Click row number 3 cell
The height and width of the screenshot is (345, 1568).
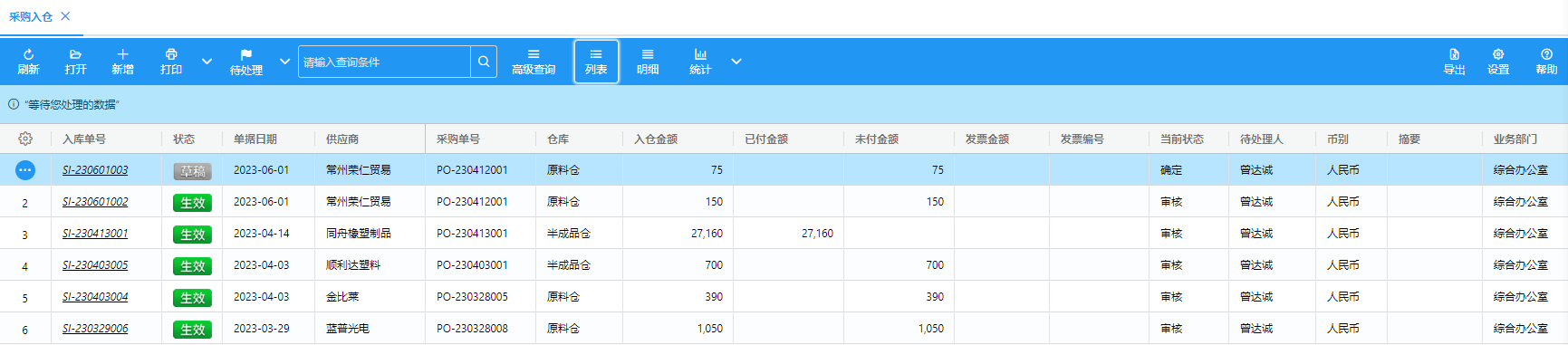[x=24, y=235]
